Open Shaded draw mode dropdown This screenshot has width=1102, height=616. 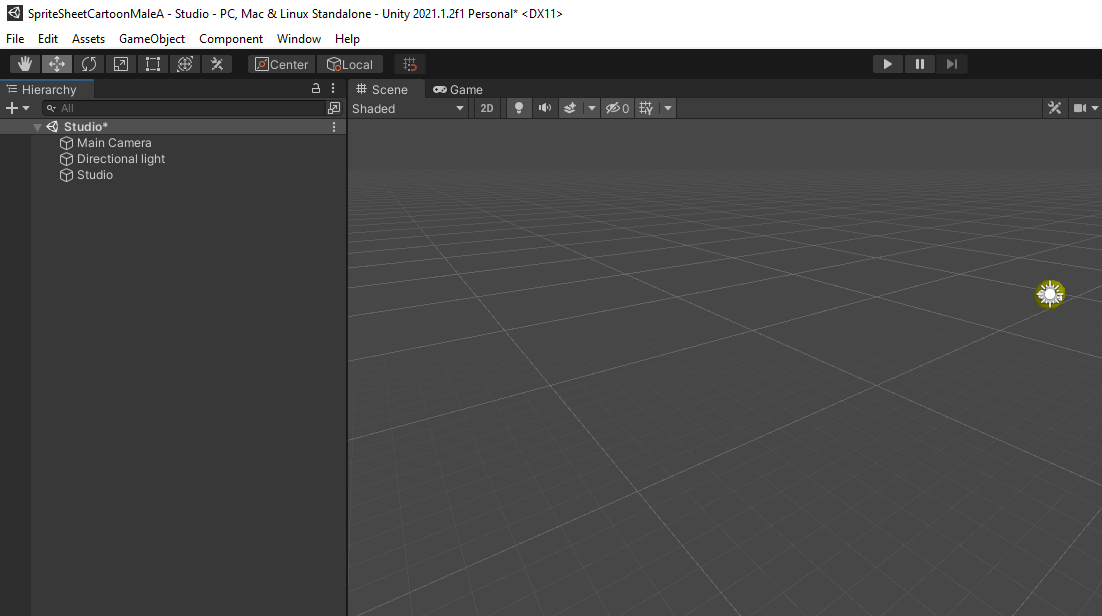(408, 108)
